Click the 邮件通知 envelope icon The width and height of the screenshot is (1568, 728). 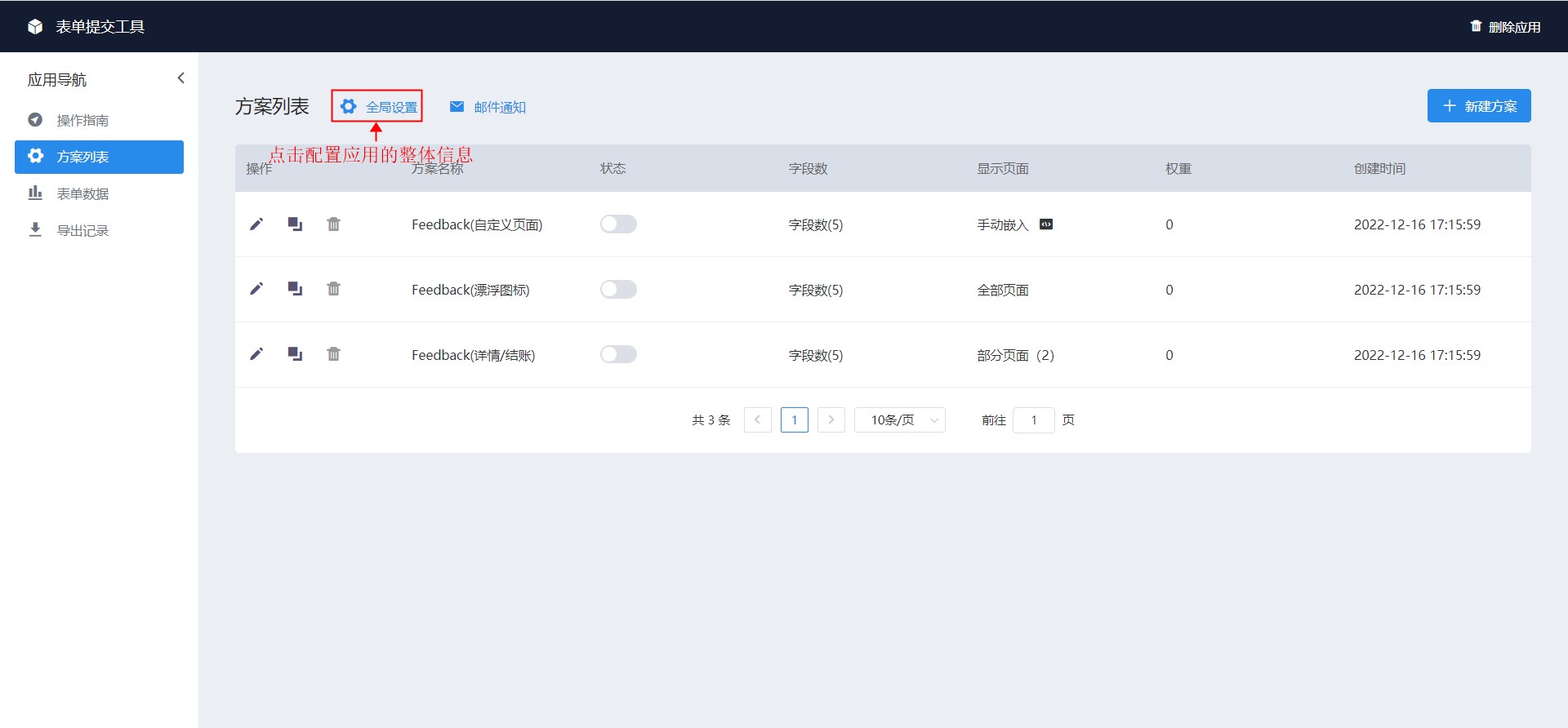[457, 107]
